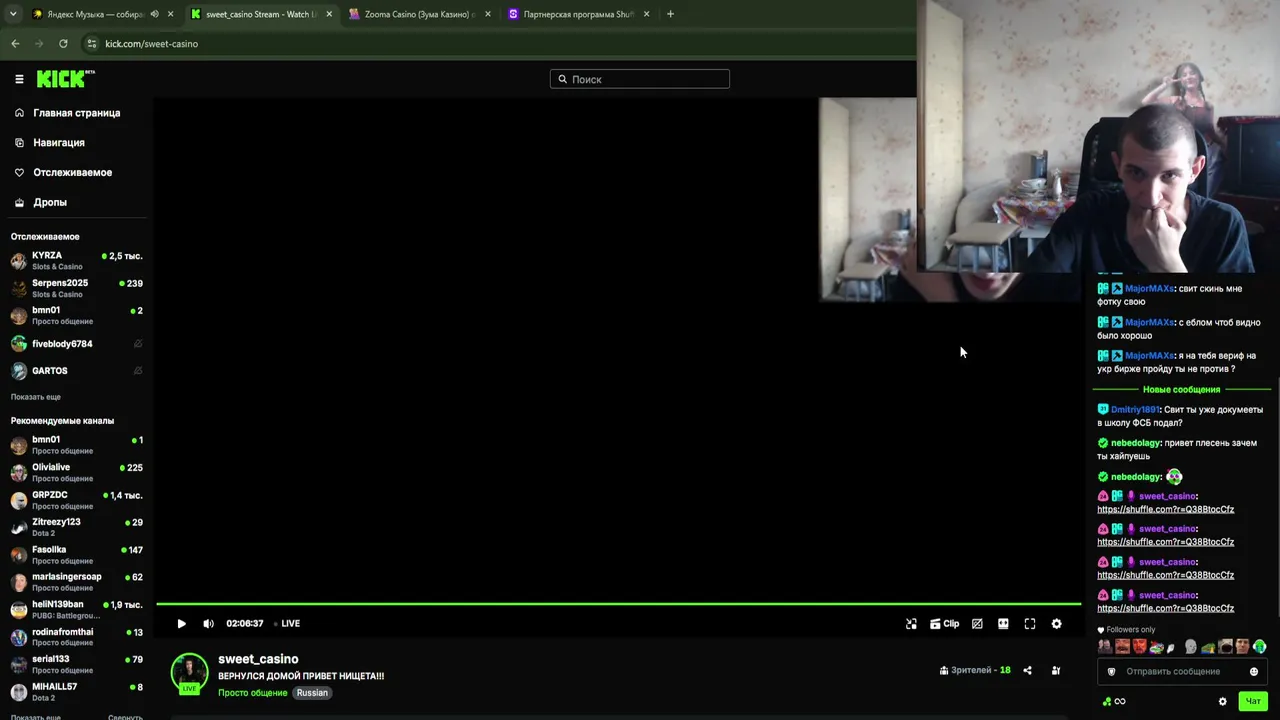Share the sweet_casino stream
The height and width of the screenshot is (720, 1280).
(1027, 670)
